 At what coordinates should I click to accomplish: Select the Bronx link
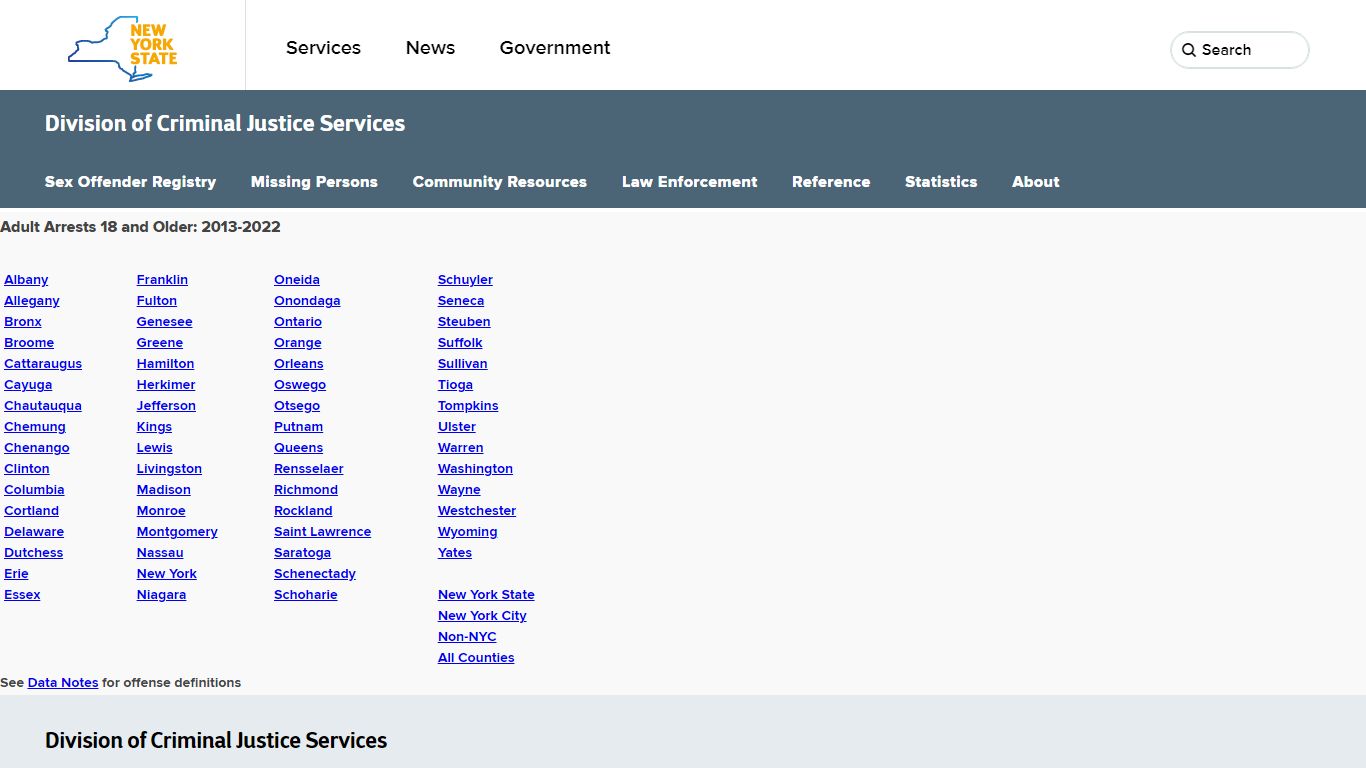point(23,322)
